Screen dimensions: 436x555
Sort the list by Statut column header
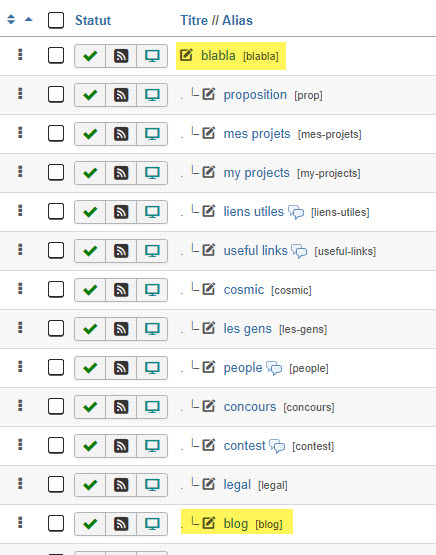click(93, 21)
